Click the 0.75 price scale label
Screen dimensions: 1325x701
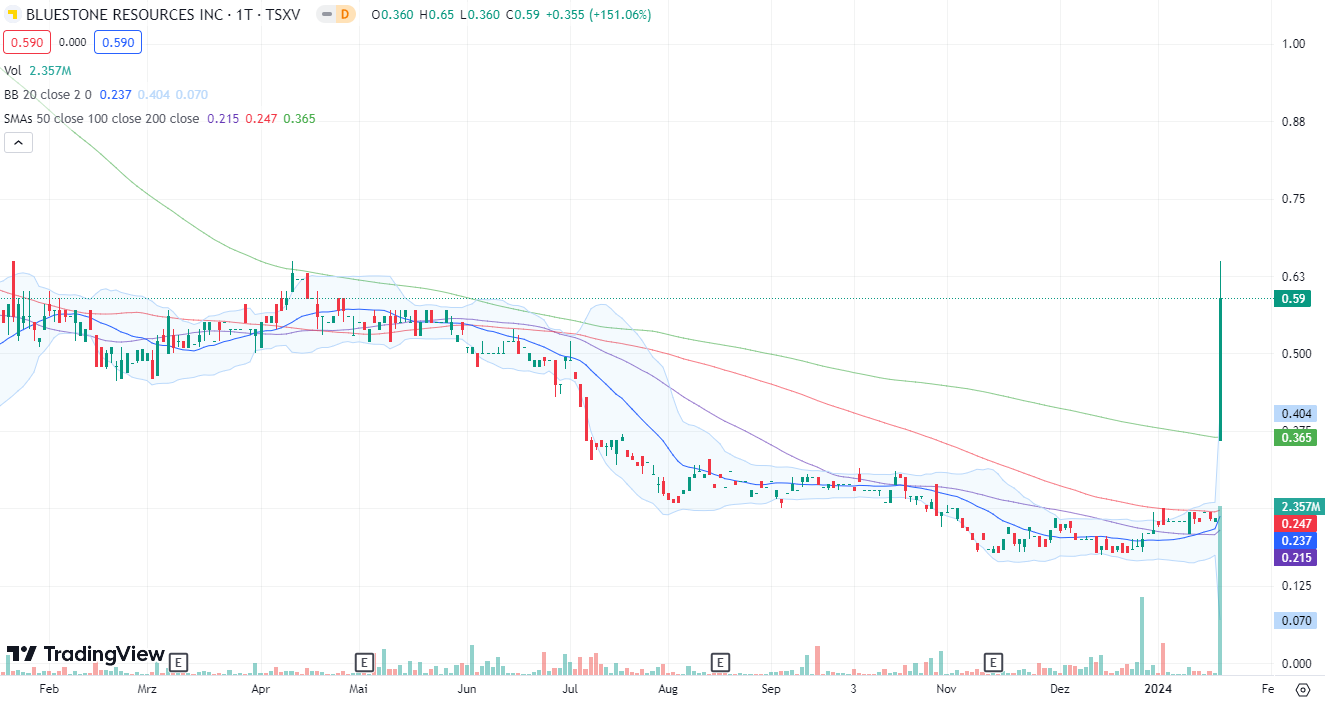(1294, 199)
